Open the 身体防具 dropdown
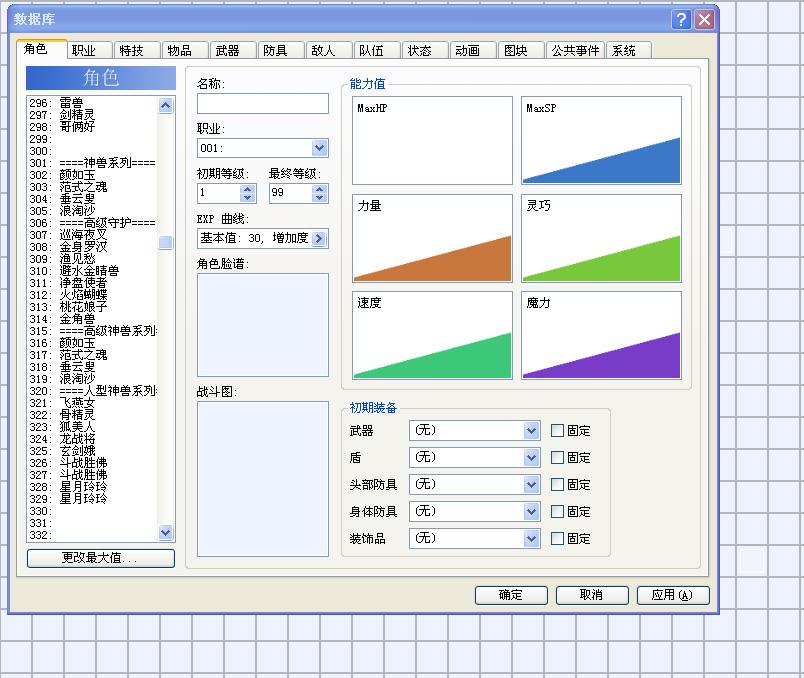The height and width of the screenshot is (678, 804). 531,511
